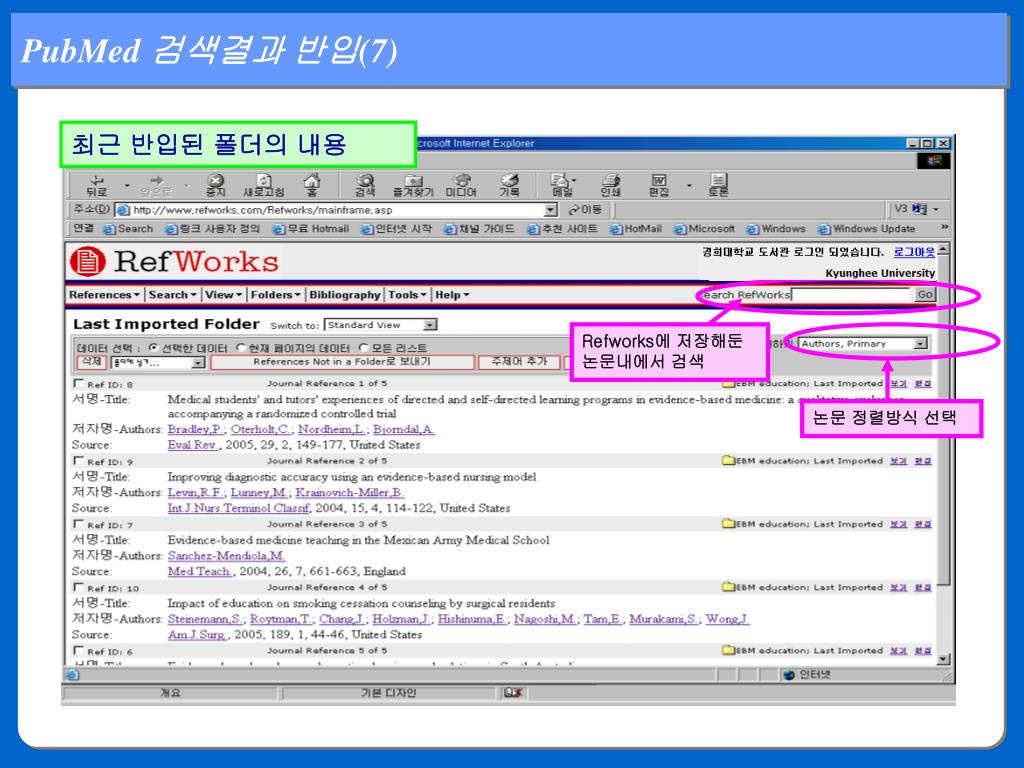
Task: Open author link Bradley,P.
Action: [195, 429]
